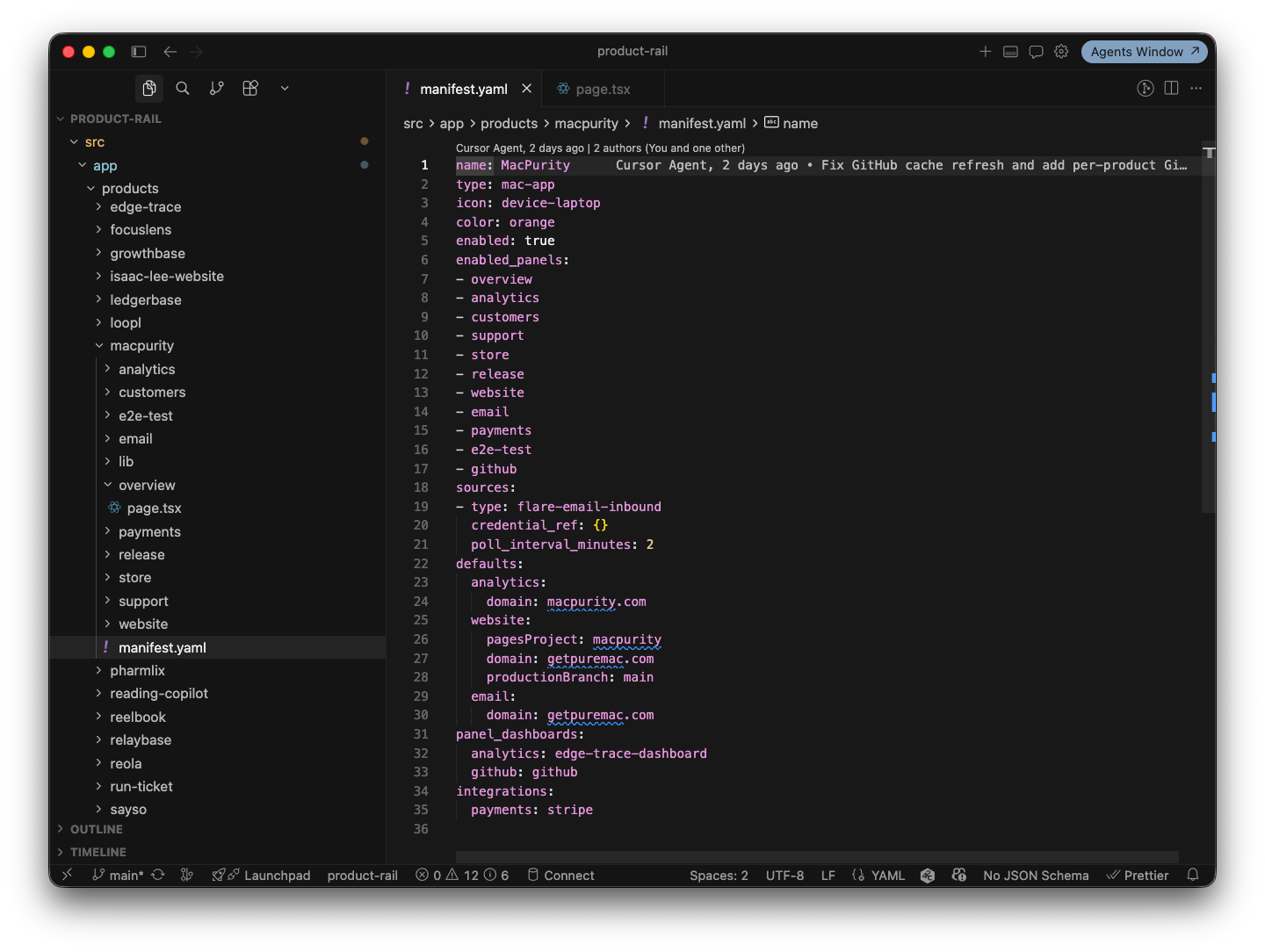Click the getpuremac.com website domain on line 27
This screenshot has height=952, width=1265.
coord(601,659)
